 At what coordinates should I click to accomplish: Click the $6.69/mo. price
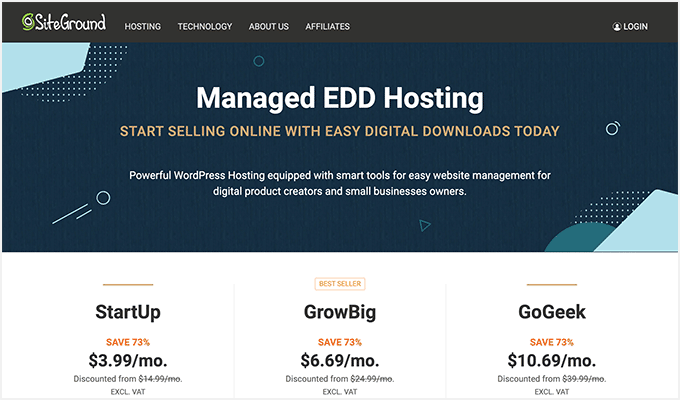(x=340, y=361)
